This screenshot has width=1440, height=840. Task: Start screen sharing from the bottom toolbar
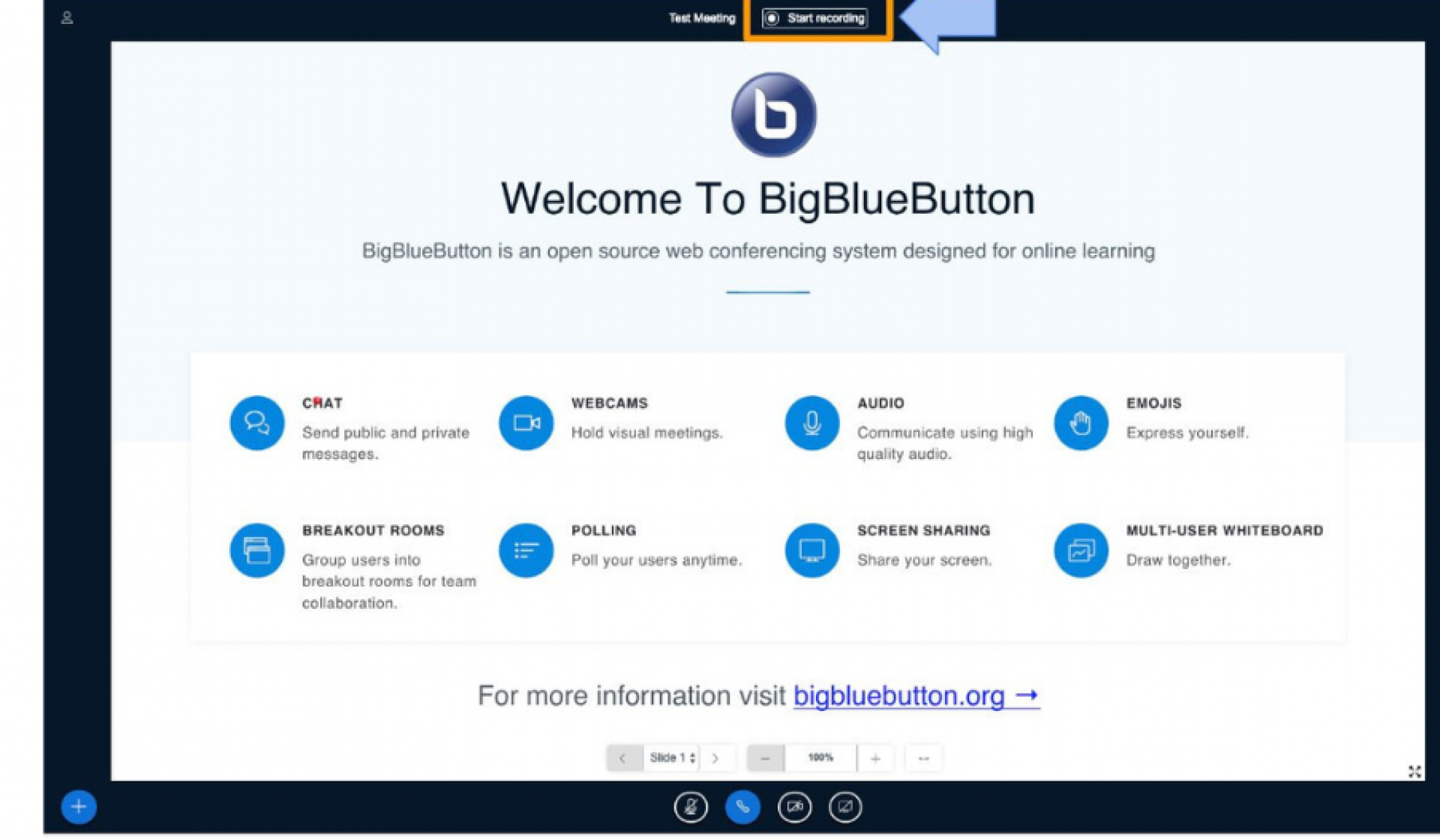pos(847,808)
